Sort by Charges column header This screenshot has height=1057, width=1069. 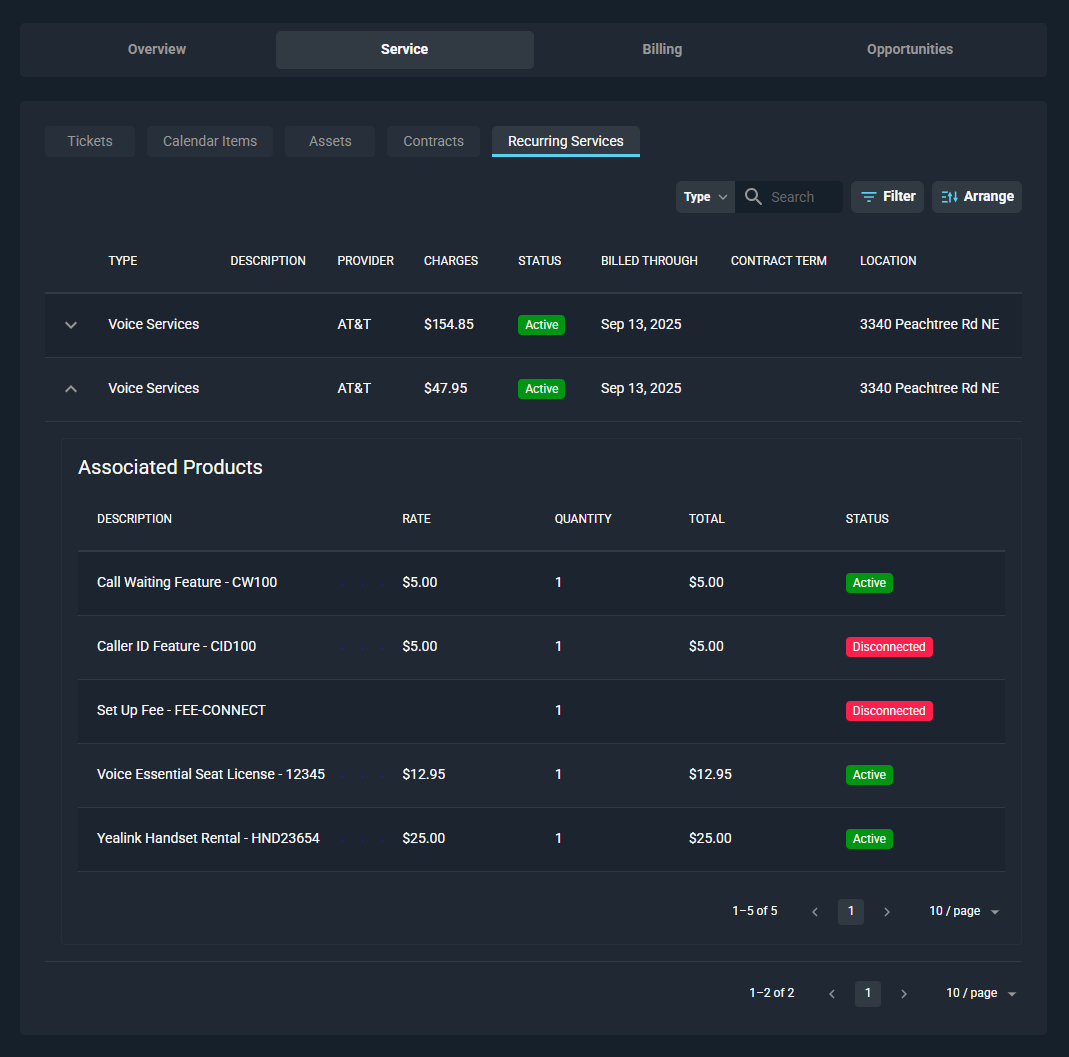451,261
